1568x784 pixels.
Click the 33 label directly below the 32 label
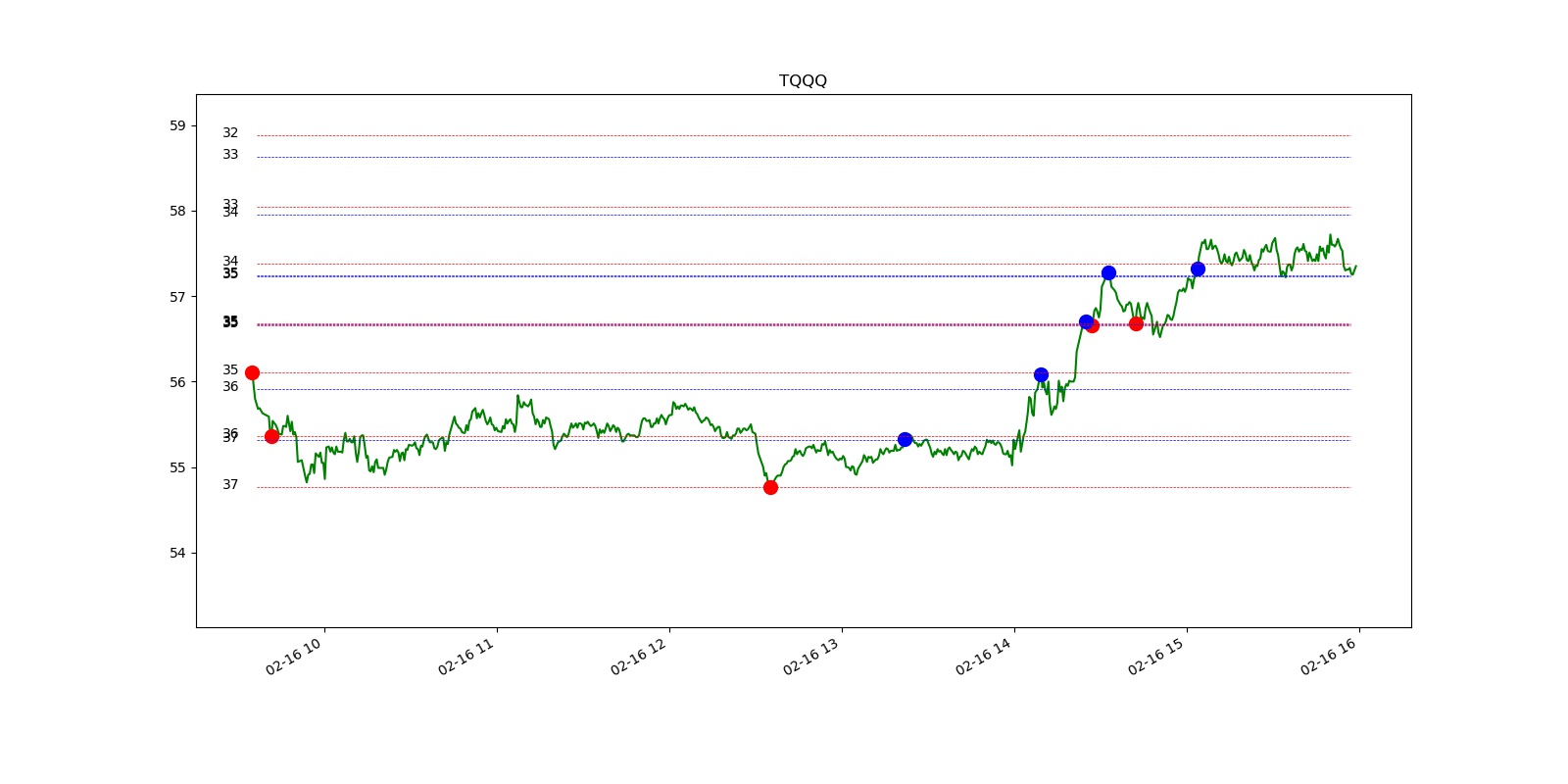[230, 154]
